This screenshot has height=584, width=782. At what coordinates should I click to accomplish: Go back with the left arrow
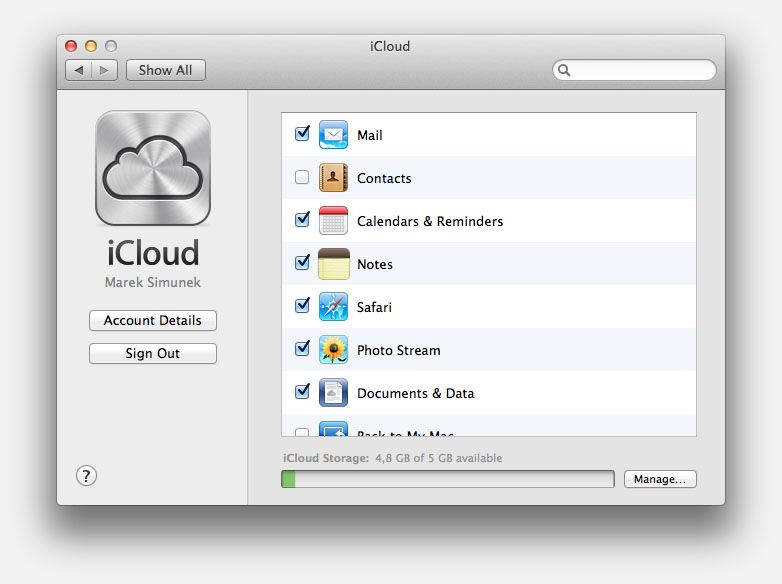[78, 70]
